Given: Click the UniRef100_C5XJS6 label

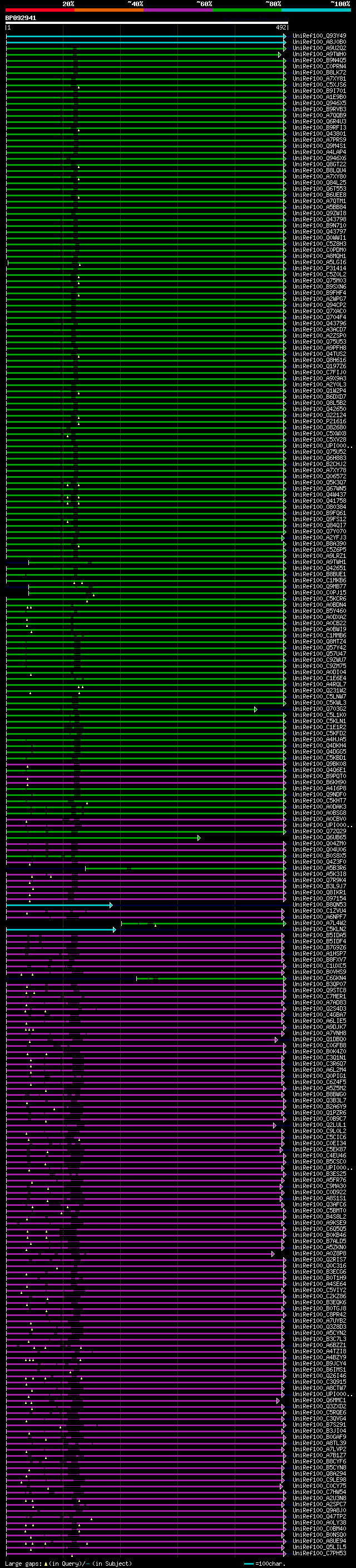Looking at the screenshot, I should pos(319,85).
